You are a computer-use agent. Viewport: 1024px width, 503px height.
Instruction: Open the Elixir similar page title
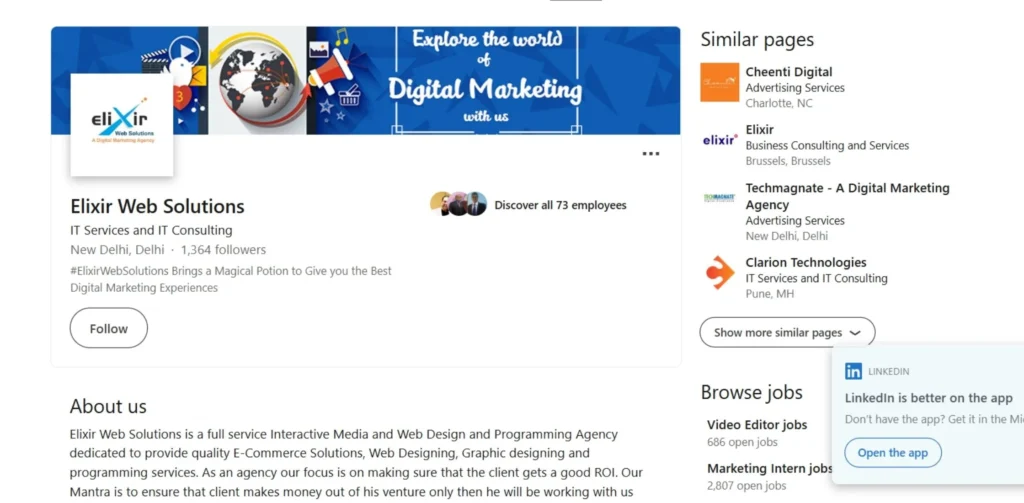coord(760,129)
